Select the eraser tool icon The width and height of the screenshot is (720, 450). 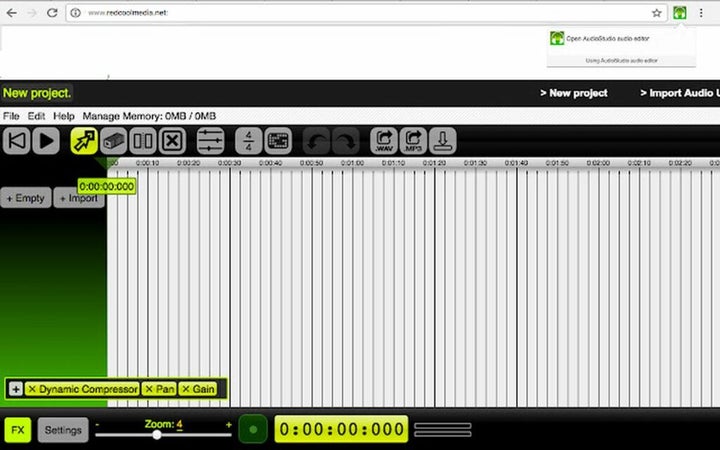tap(114, 141)
